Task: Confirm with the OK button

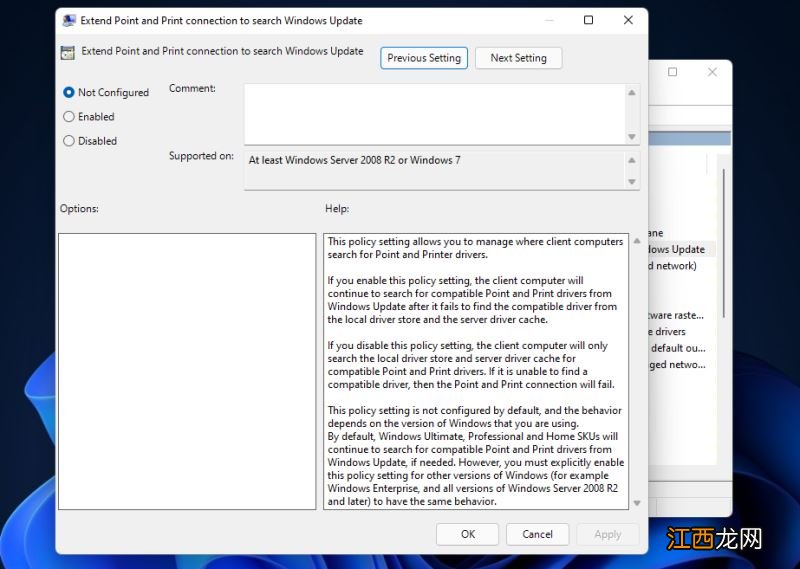Action: (467, 534)
